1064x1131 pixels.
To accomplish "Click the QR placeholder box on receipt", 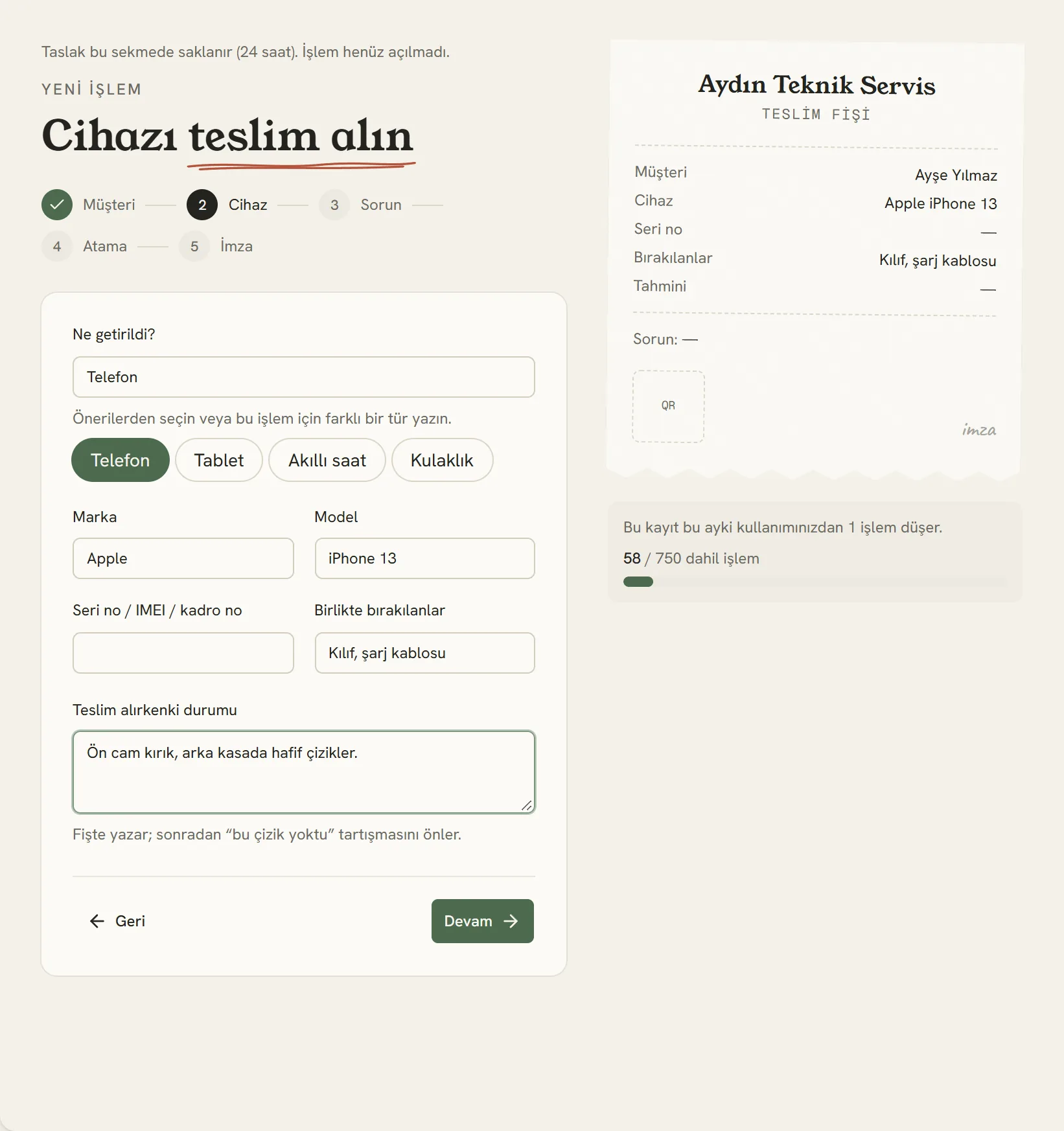I will [668, 406].
